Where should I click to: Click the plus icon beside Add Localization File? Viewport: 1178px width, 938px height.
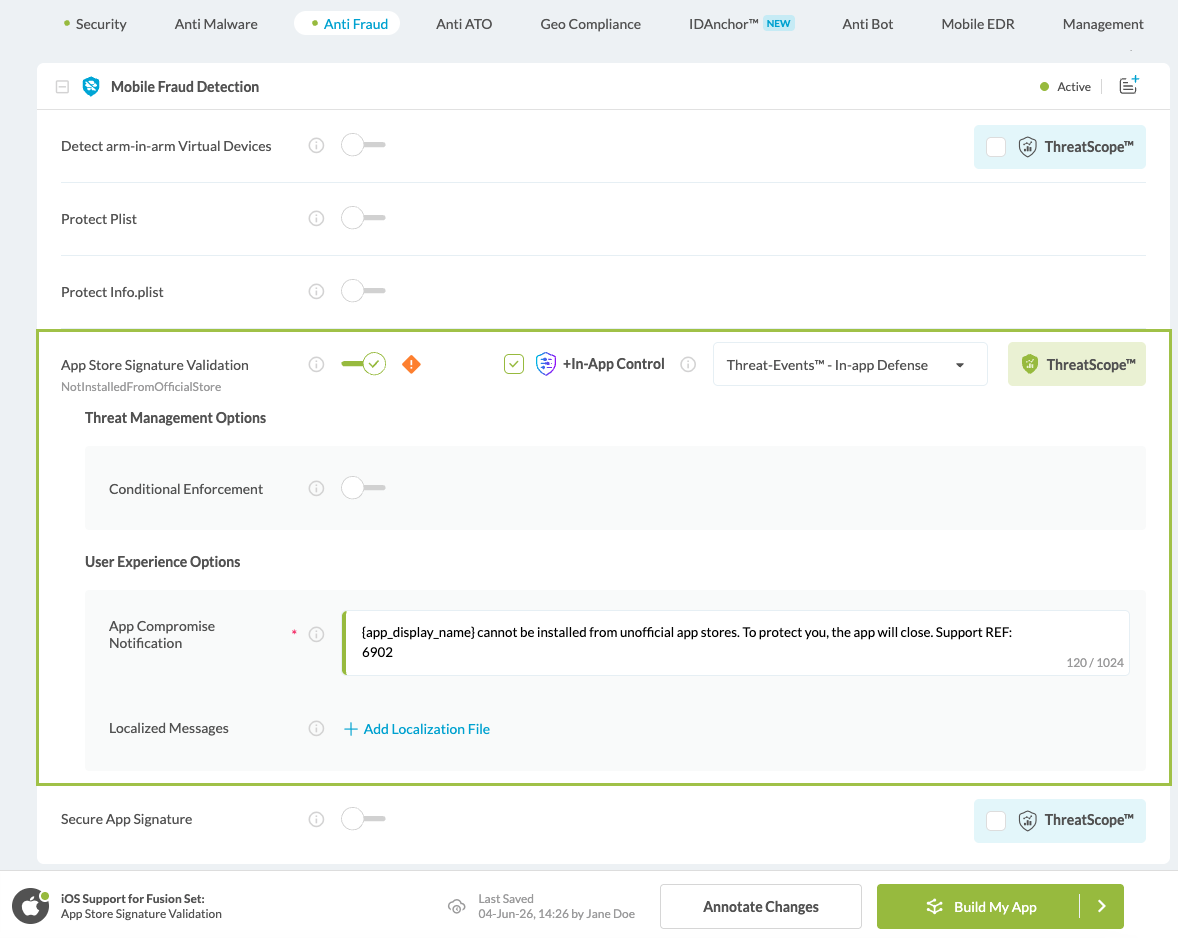pyautogui.click(x=350, y=729)
